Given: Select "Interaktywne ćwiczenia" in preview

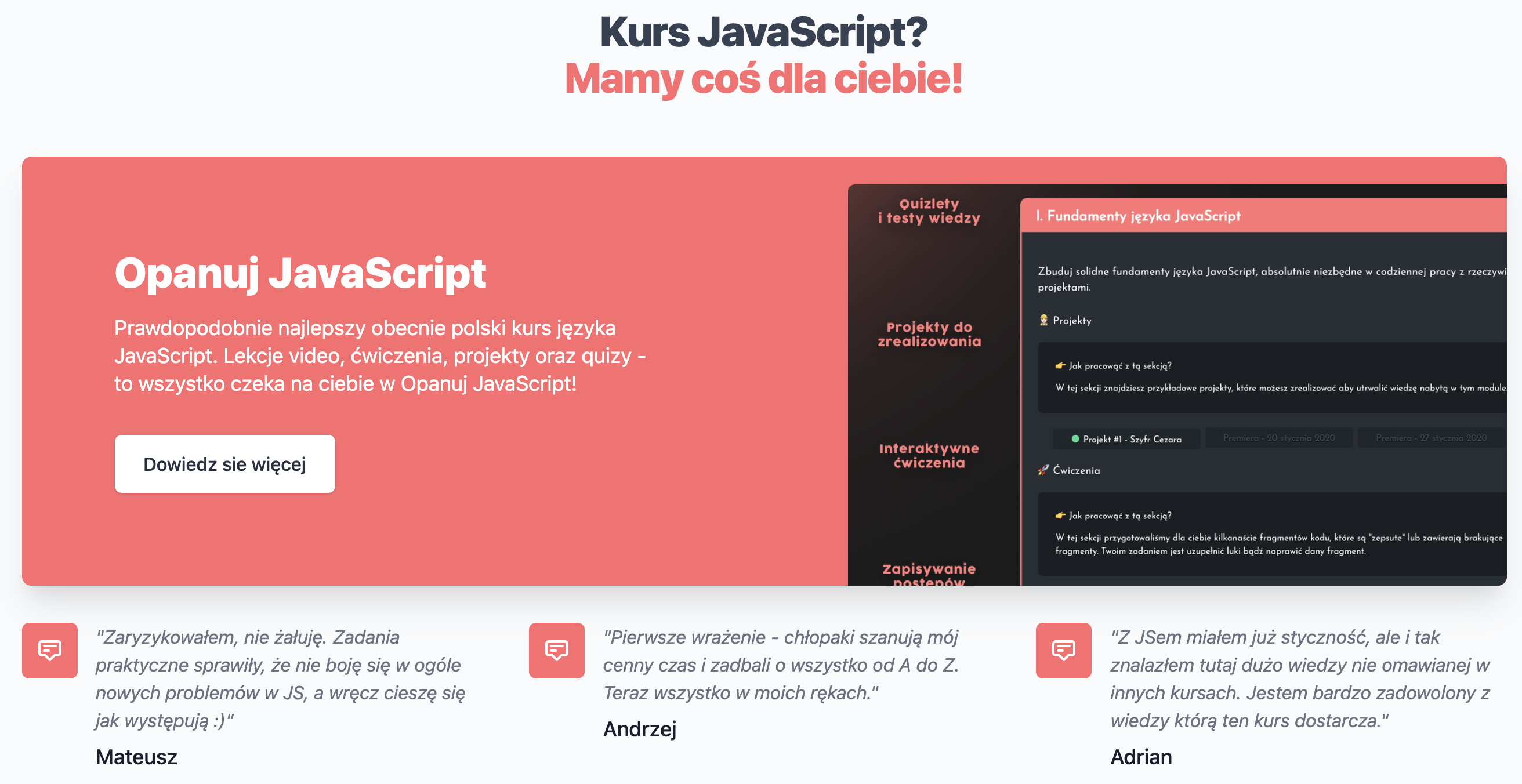Looking at the screenshot, I should (929, 456).
